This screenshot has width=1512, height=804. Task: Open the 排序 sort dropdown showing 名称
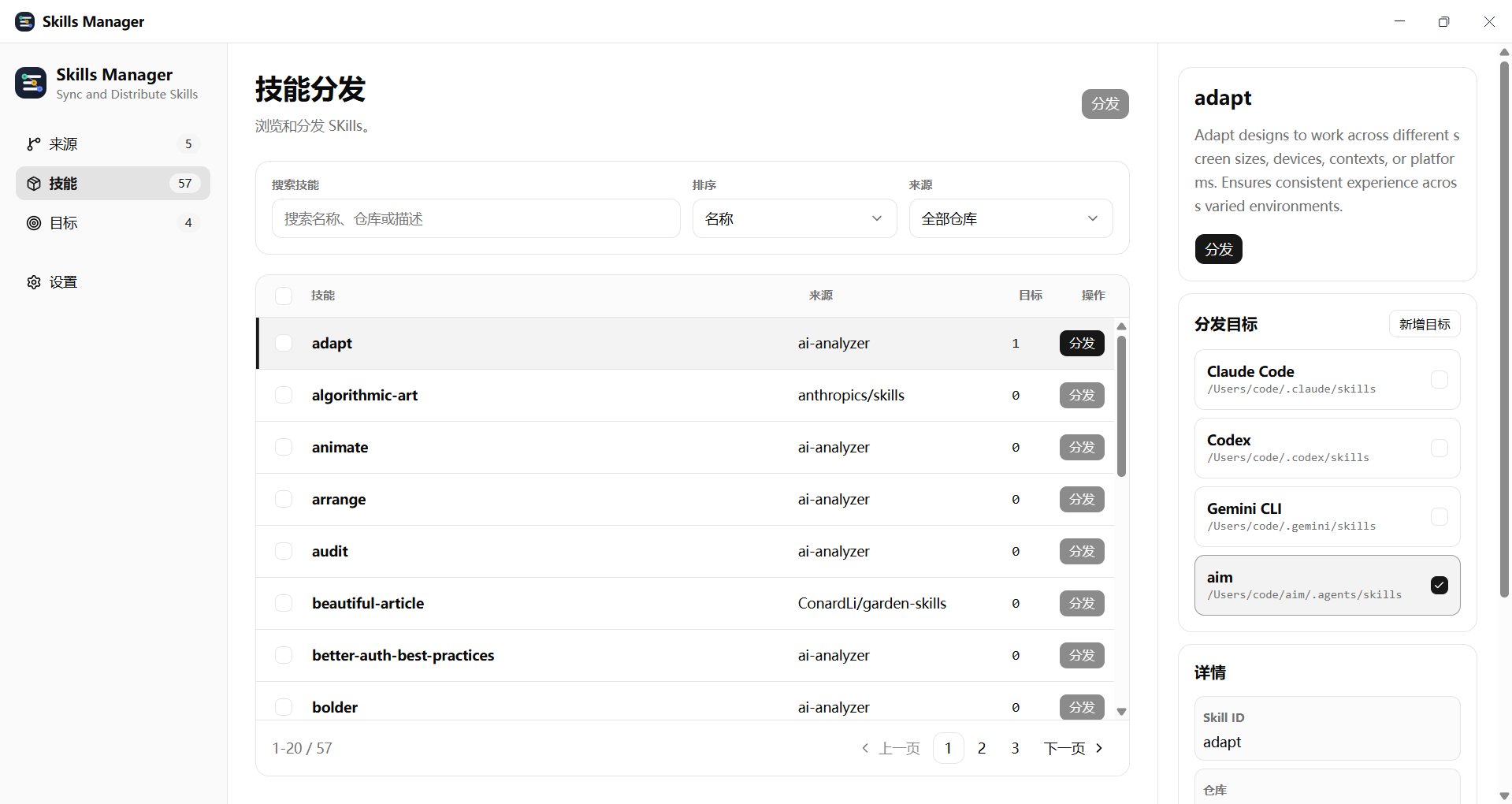[794, 218]
